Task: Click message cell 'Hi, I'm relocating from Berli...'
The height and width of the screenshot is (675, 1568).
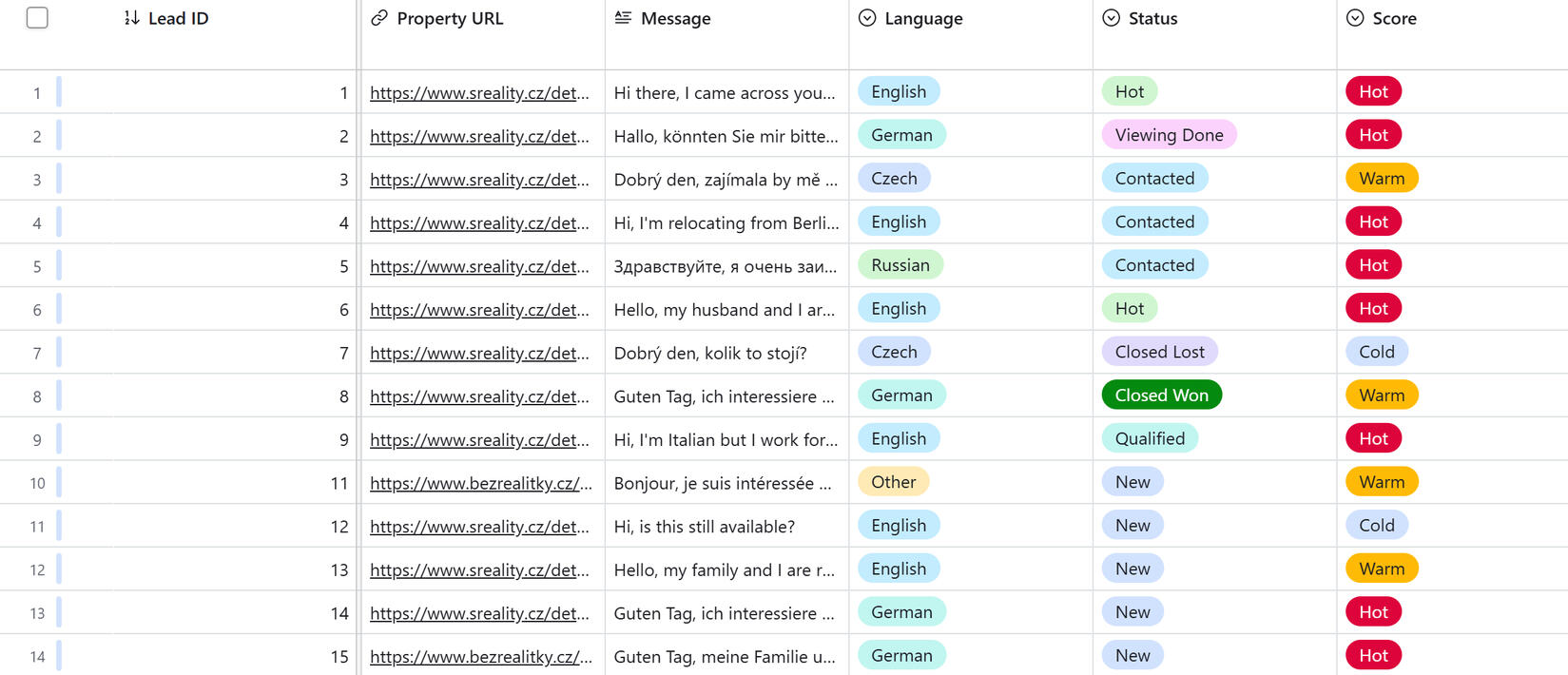Action: click(x=726, y=222)
